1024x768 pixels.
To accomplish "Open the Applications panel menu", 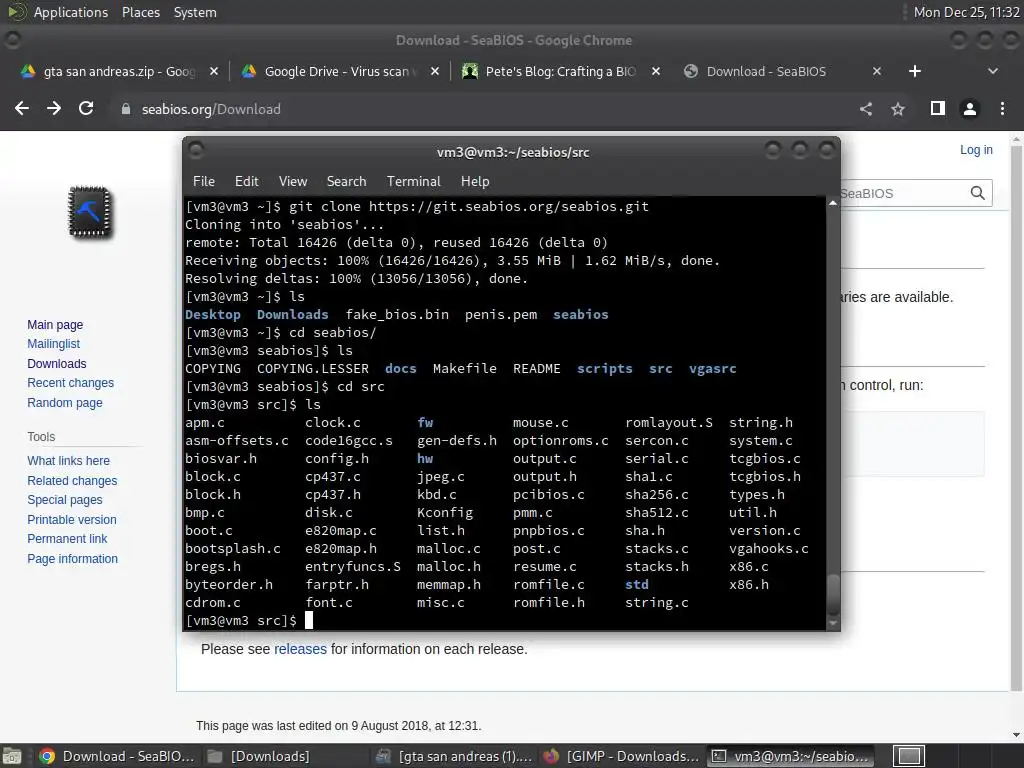I will 71,12.
